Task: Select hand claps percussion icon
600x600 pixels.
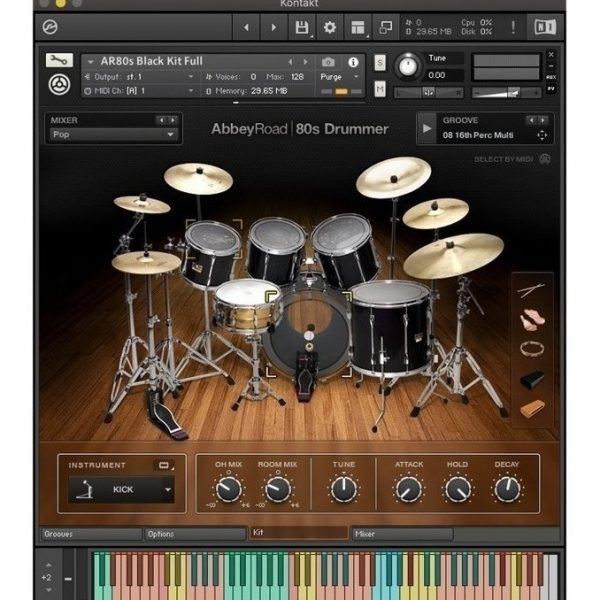Action: coord(532,319)
